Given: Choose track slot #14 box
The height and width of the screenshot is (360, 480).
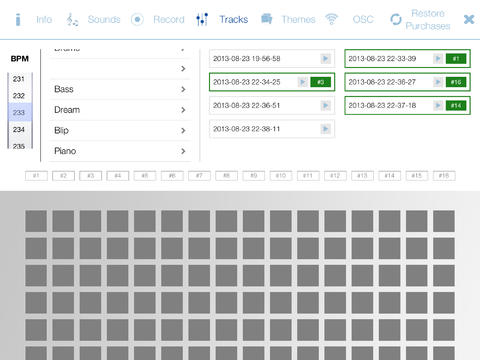Looking at the screenshot, I should (x=390, y=176).
